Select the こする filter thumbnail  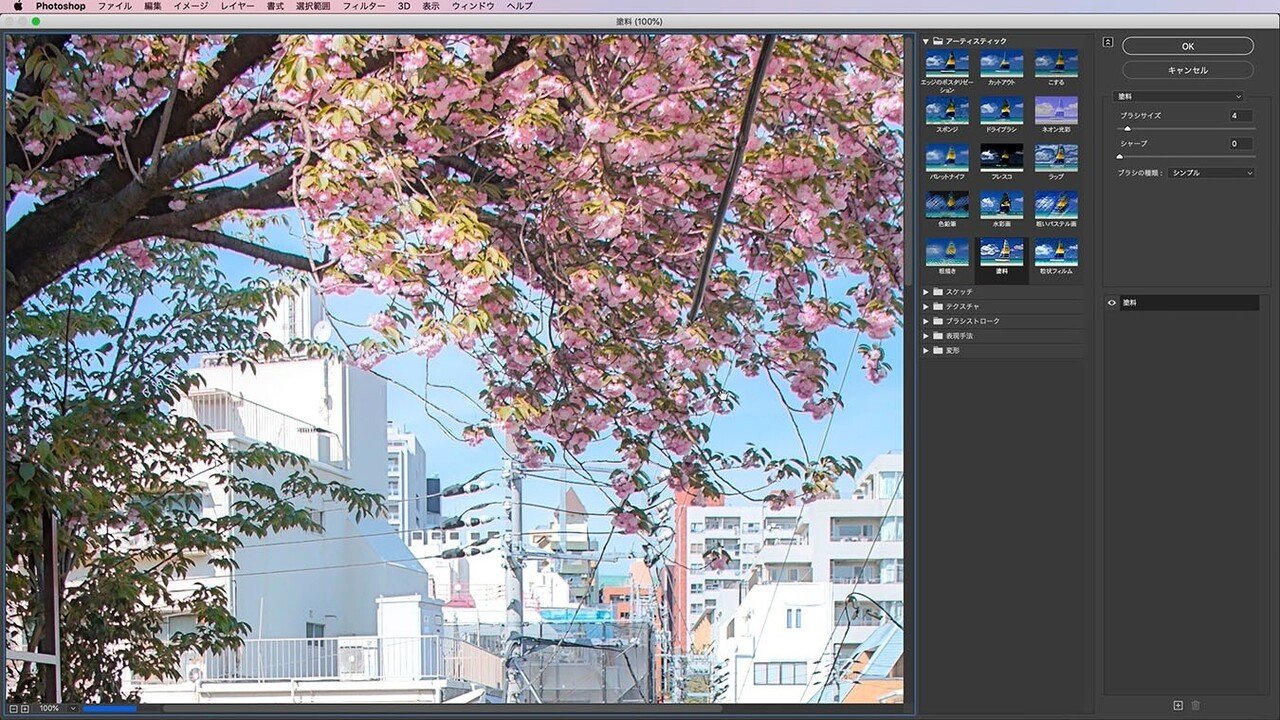tap(1056, 63)
